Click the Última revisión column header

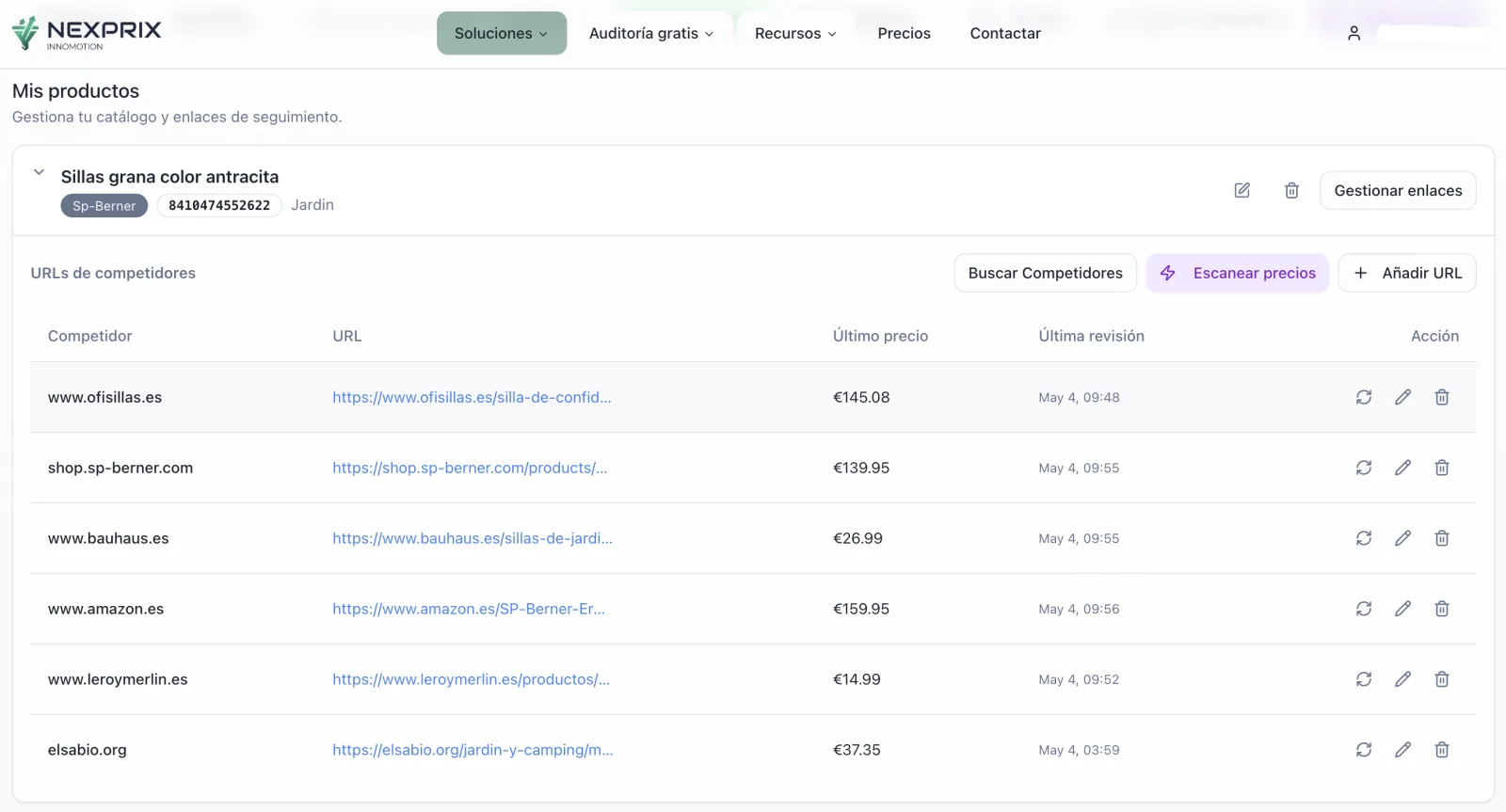[x=1092, y=336]
